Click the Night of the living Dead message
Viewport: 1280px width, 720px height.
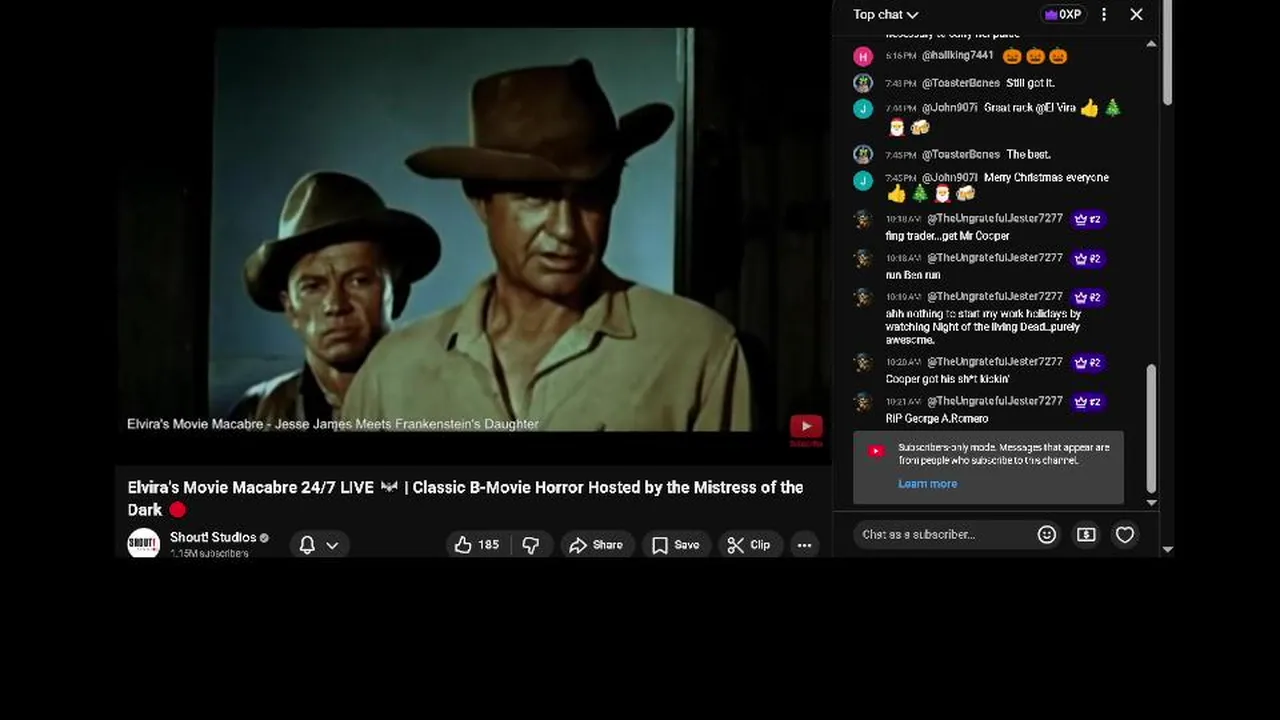(x=983, y=327)
